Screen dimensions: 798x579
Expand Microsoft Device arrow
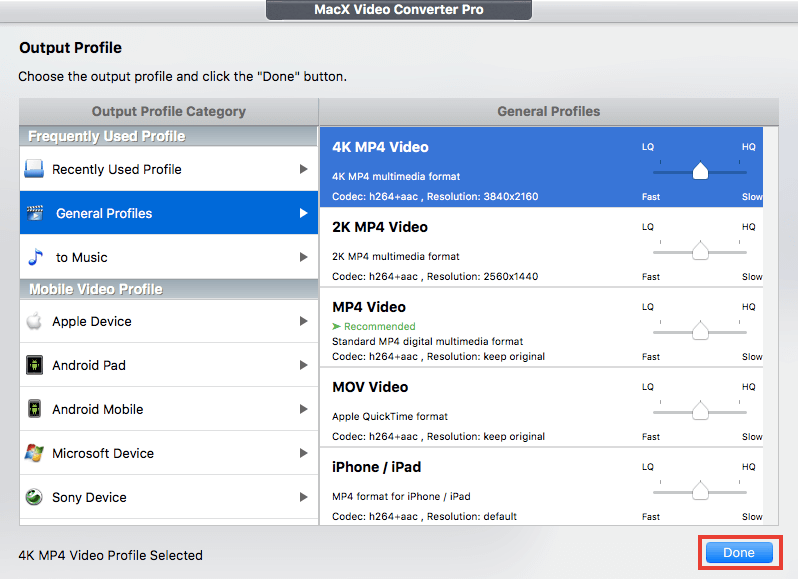tap(303, 453)
